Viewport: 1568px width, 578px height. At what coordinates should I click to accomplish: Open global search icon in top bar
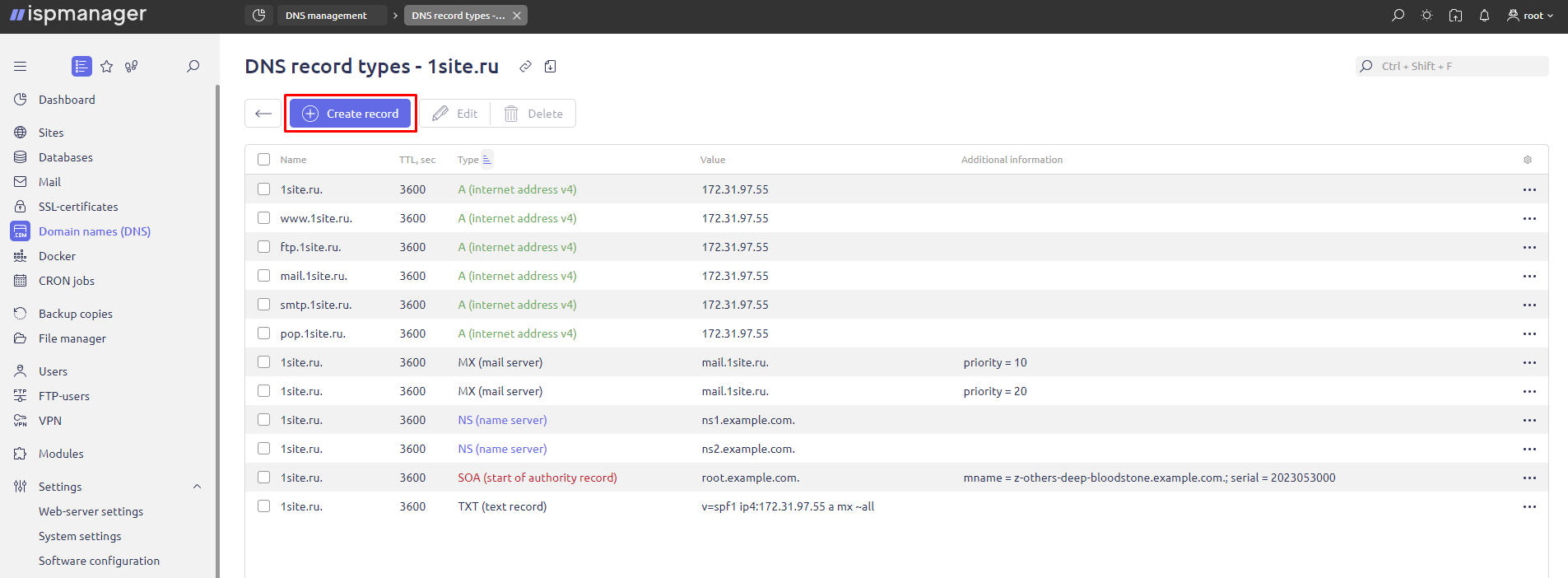coord(1398,15)
